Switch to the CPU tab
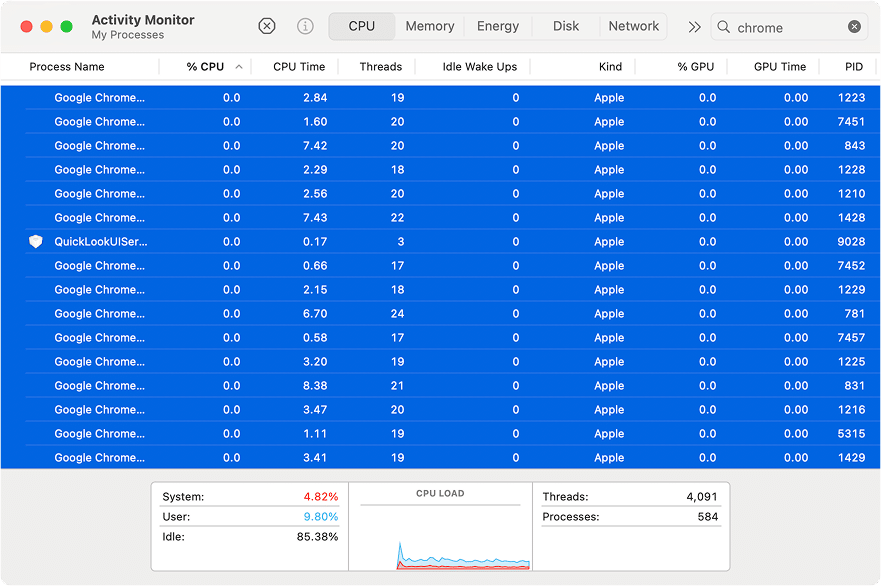 tap(361, 26)
